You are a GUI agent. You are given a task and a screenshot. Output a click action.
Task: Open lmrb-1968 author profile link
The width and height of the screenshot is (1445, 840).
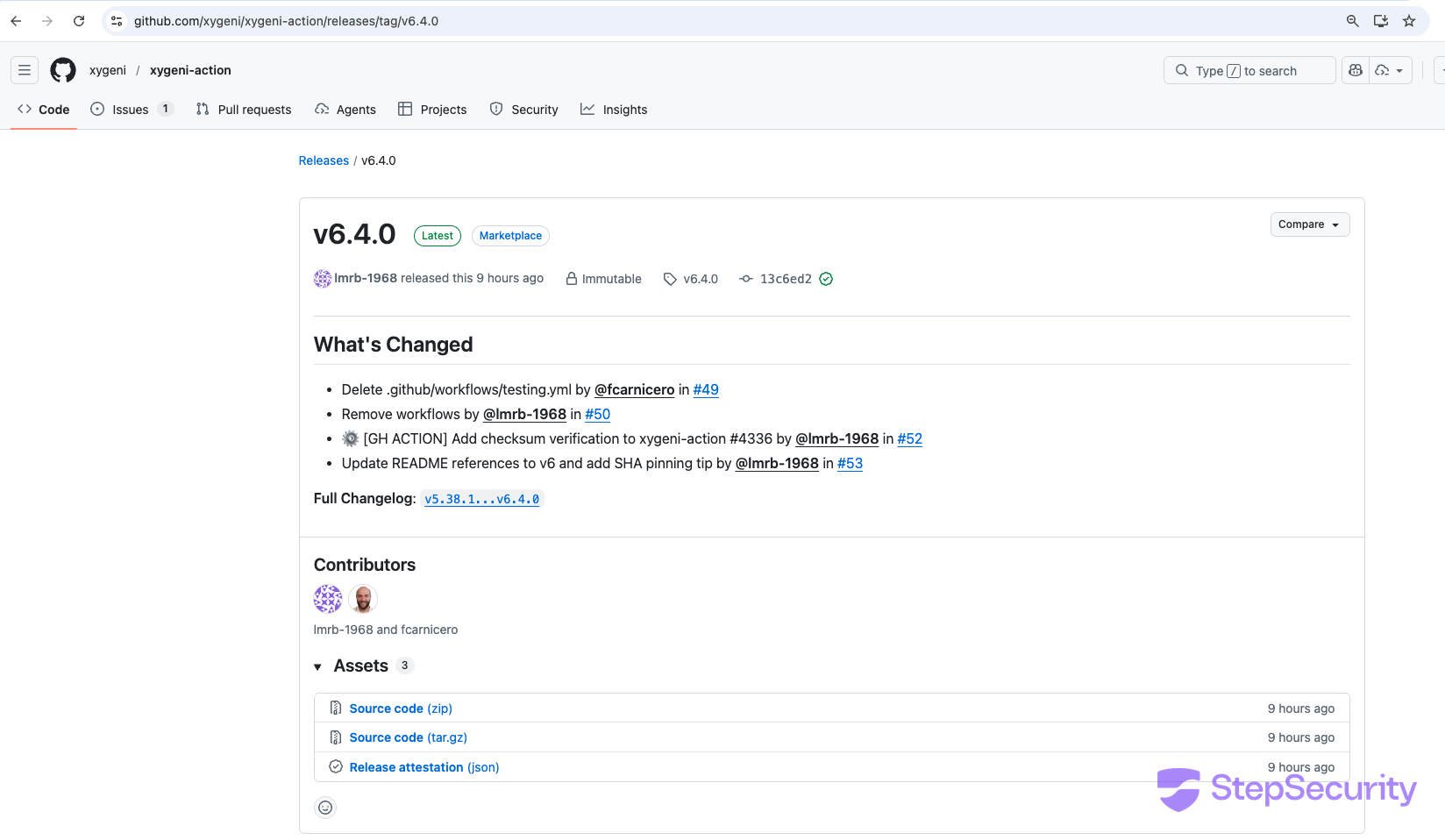pos(366,278)
